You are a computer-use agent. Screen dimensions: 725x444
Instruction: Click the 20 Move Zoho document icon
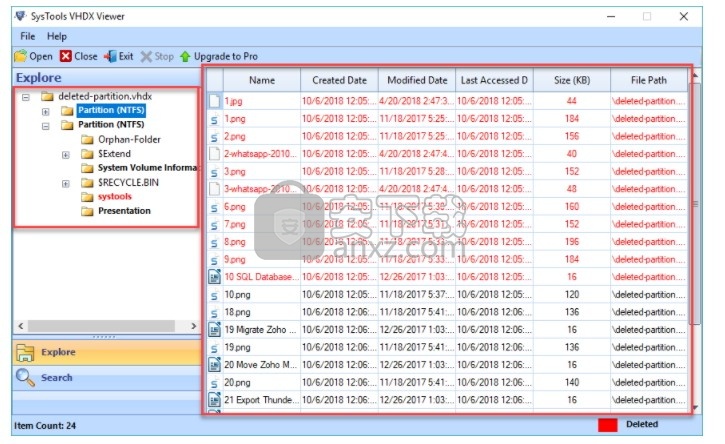215,364
